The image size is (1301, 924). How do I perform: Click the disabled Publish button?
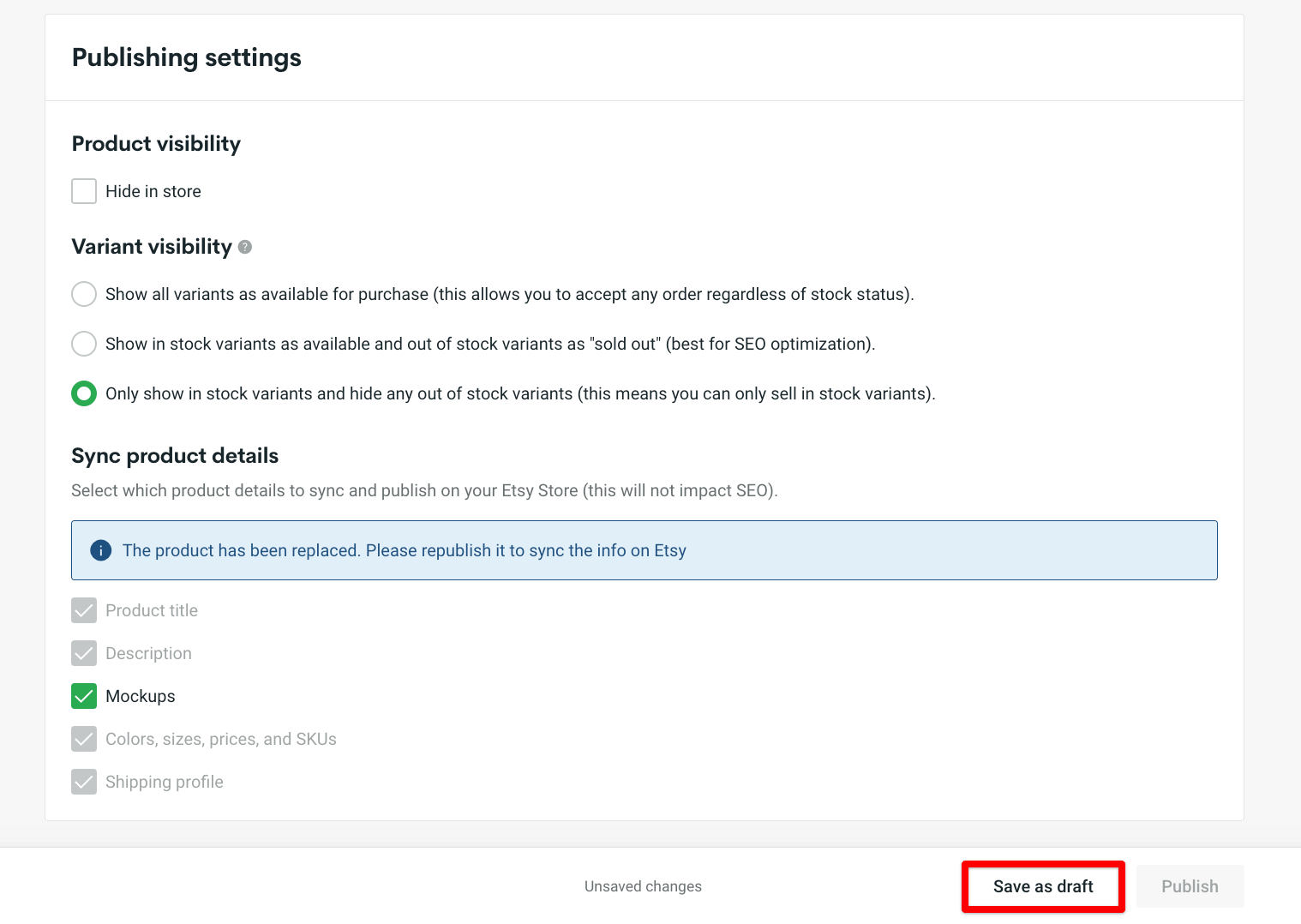tap(1190, 885)
